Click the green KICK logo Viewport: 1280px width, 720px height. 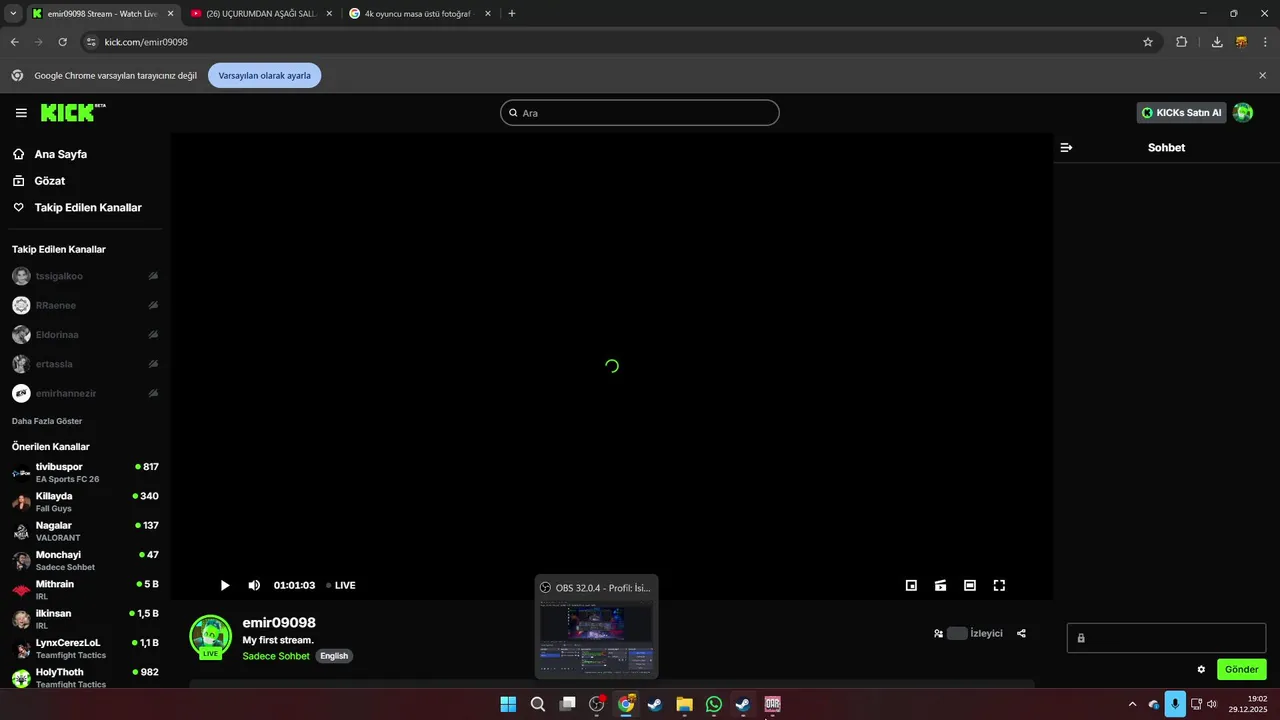73,112
